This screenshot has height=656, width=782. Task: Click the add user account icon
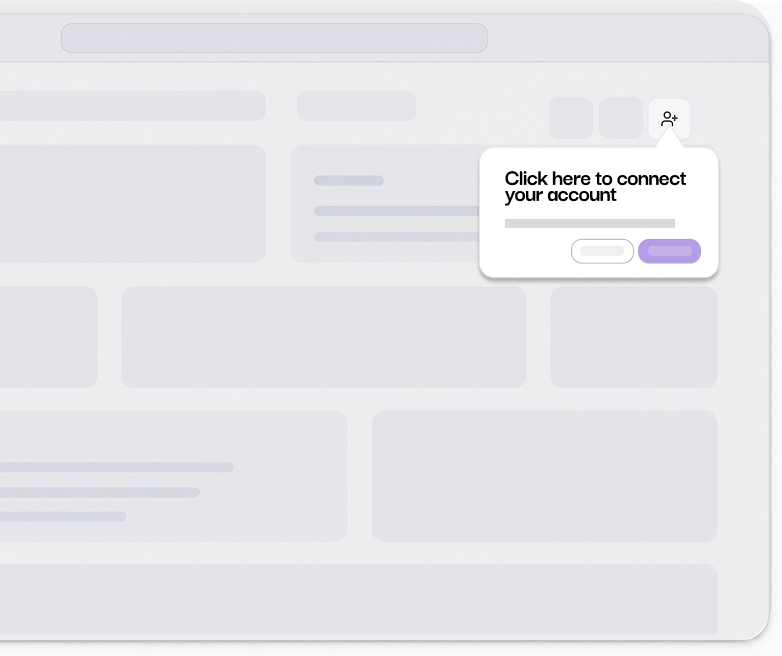point(669,119)
